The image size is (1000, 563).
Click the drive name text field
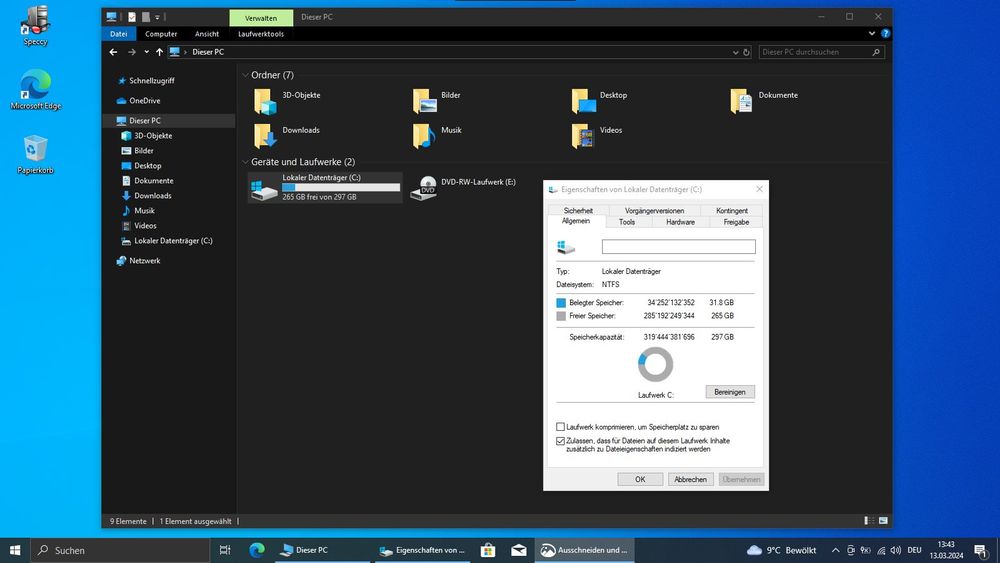coord(679,247)
